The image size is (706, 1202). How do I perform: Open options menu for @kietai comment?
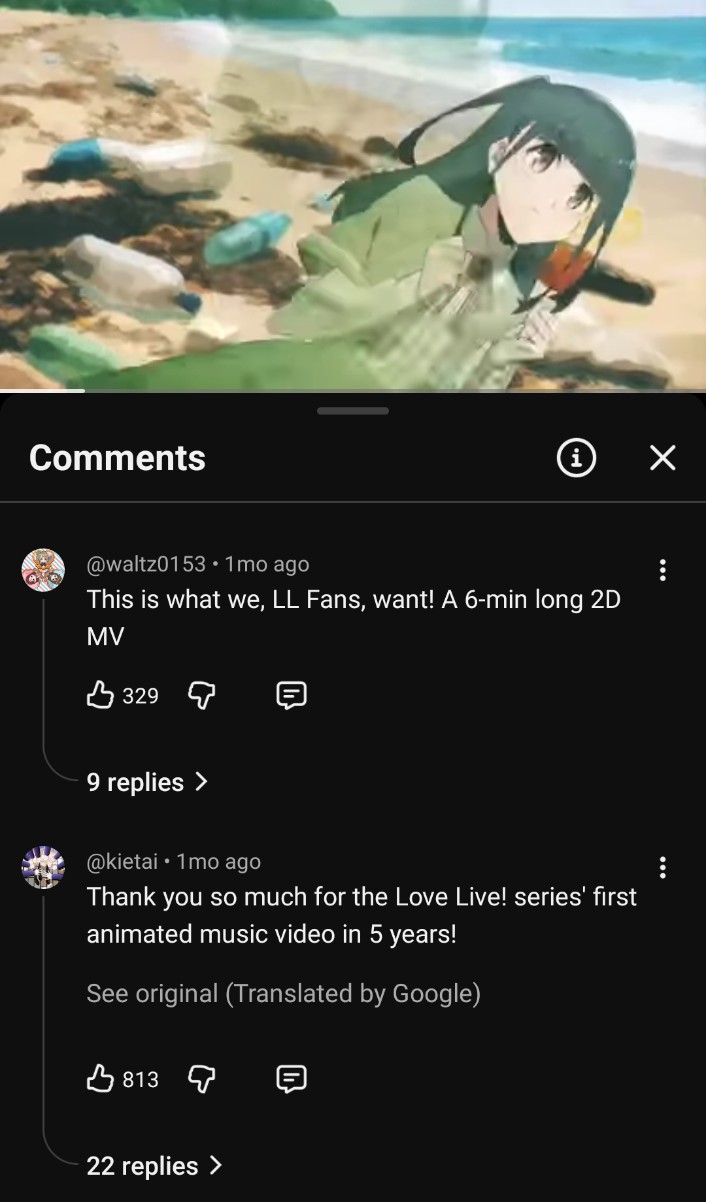(662, 868)
